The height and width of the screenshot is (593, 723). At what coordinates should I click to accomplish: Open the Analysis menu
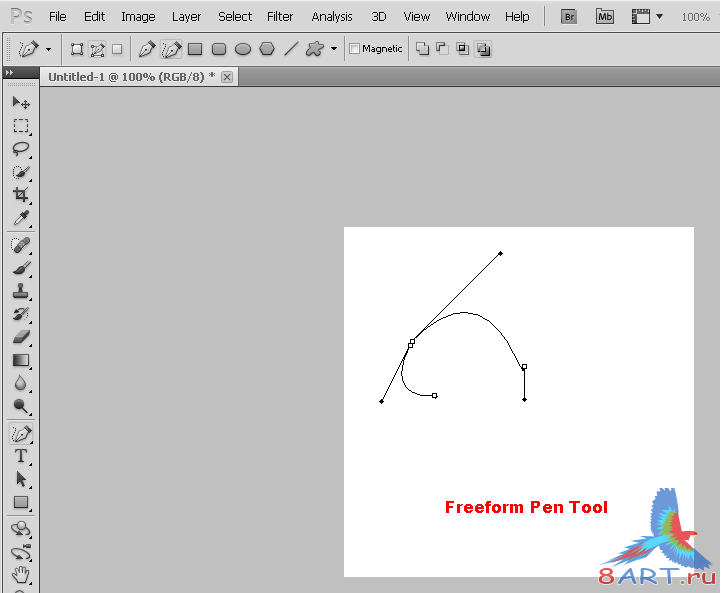[332, 17]
